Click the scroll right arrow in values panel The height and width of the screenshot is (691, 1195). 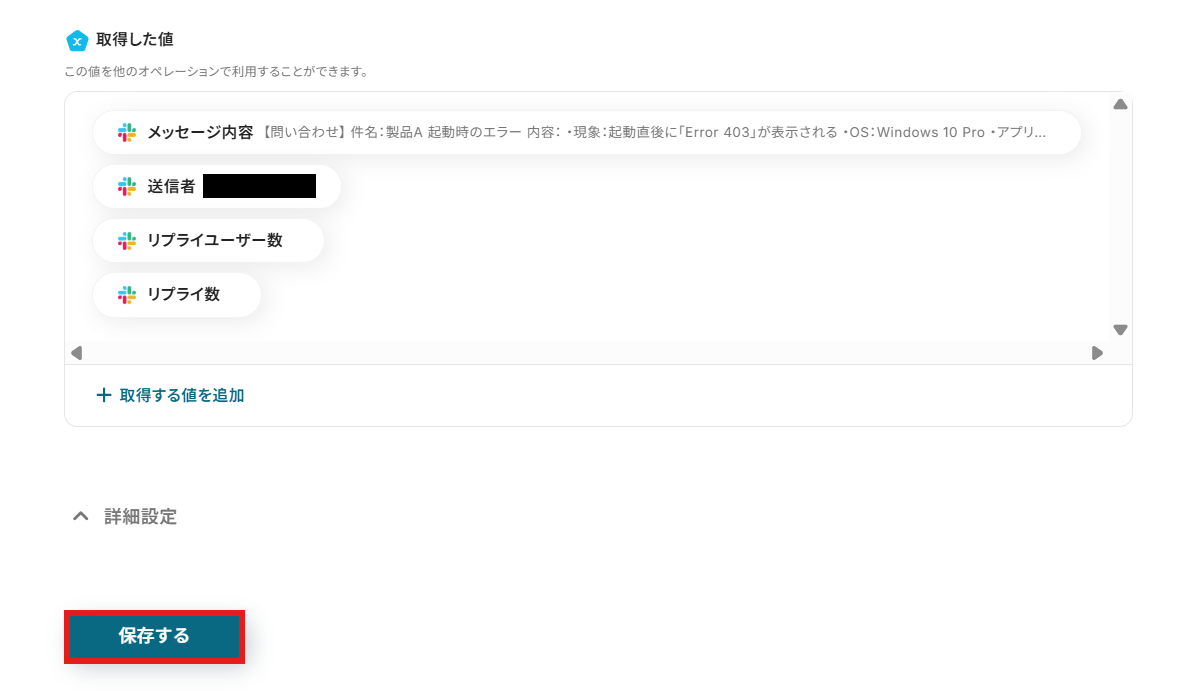[1097, 353]
